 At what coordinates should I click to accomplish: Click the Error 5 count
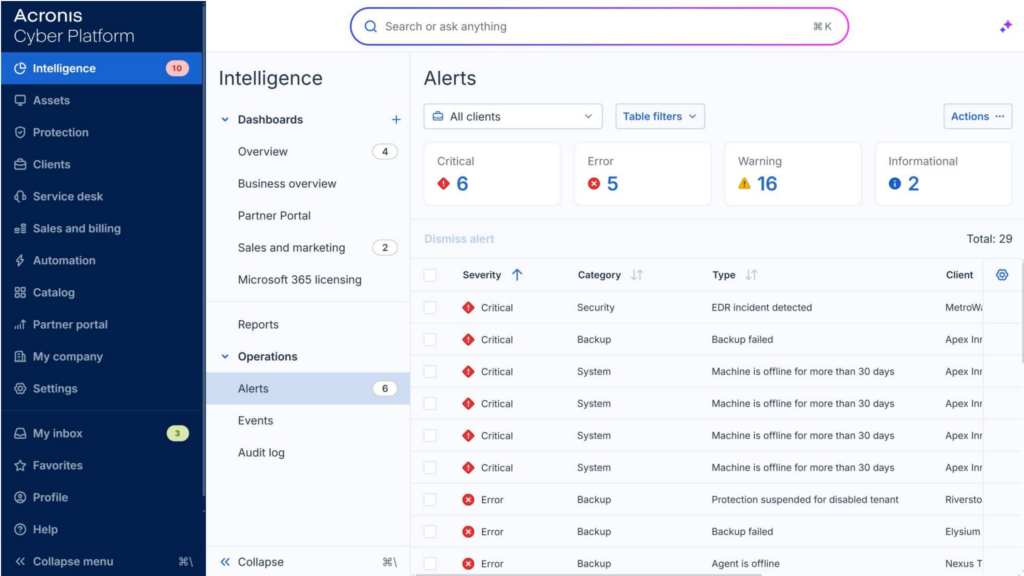(x=613, y=184)
